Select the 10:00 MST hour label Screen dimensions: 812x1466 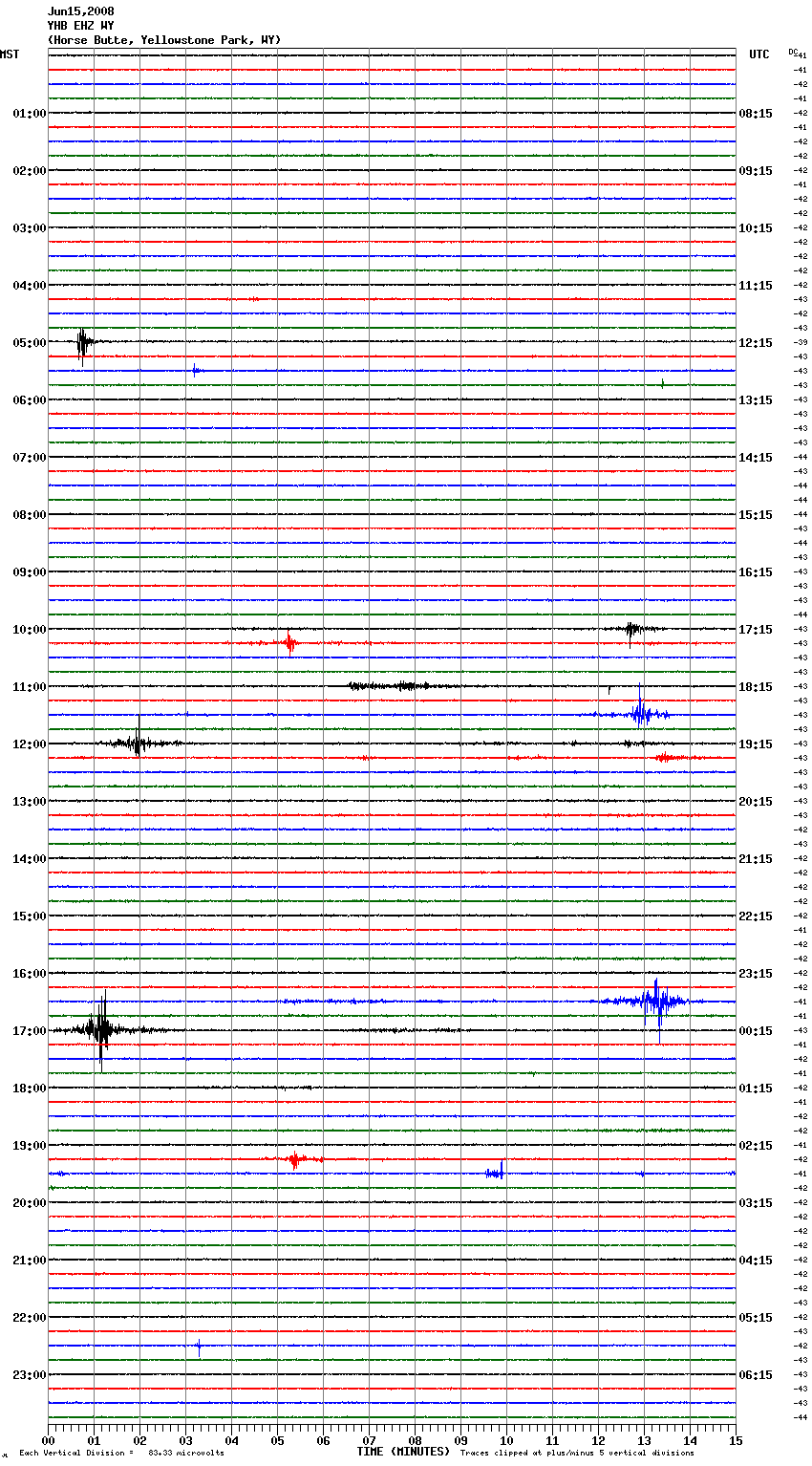30,630
